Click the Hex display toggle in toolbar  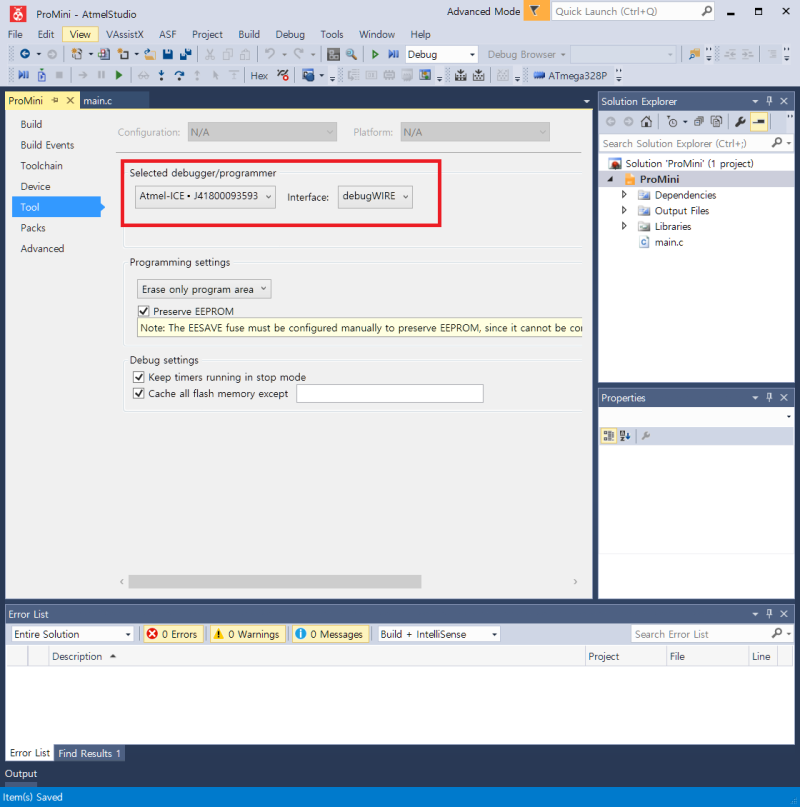point(259,76)
